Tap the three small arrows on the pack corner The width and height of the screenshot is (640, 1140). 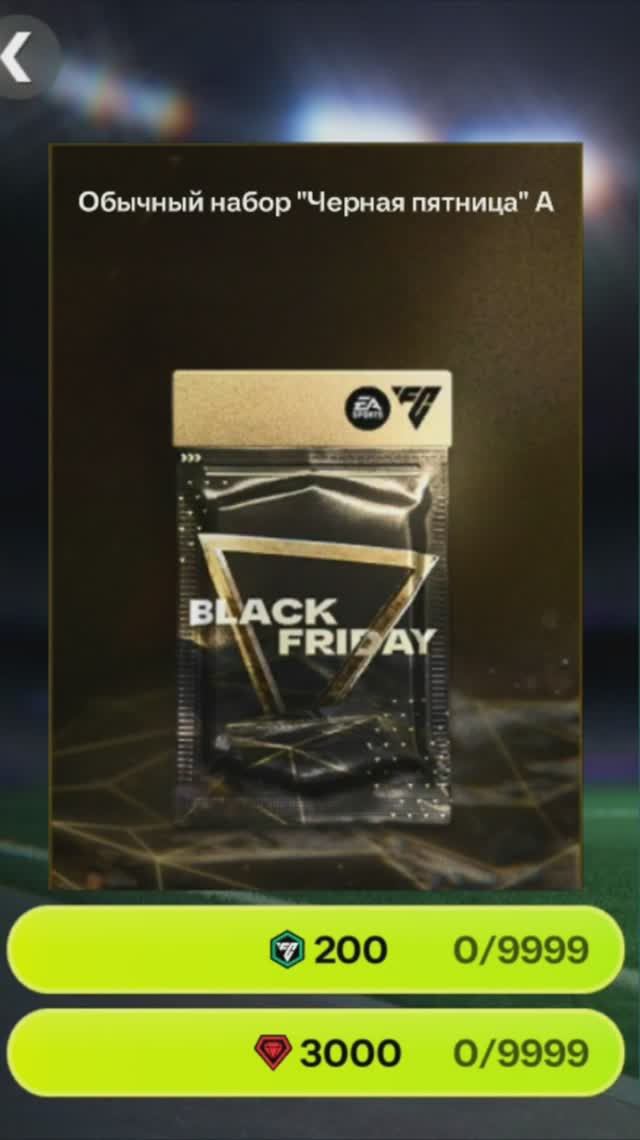[192, 459]
